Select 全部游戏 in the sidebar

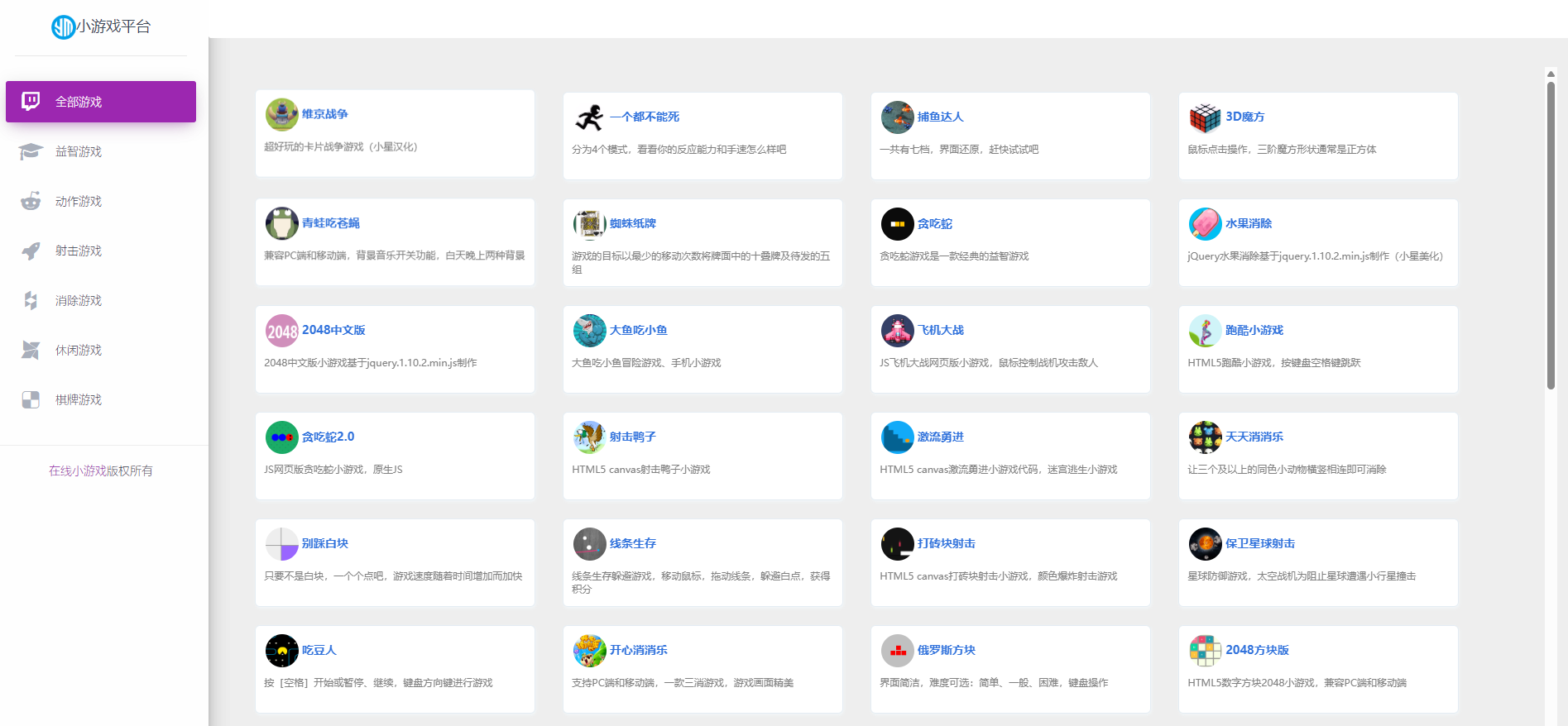tap(101, 102)
